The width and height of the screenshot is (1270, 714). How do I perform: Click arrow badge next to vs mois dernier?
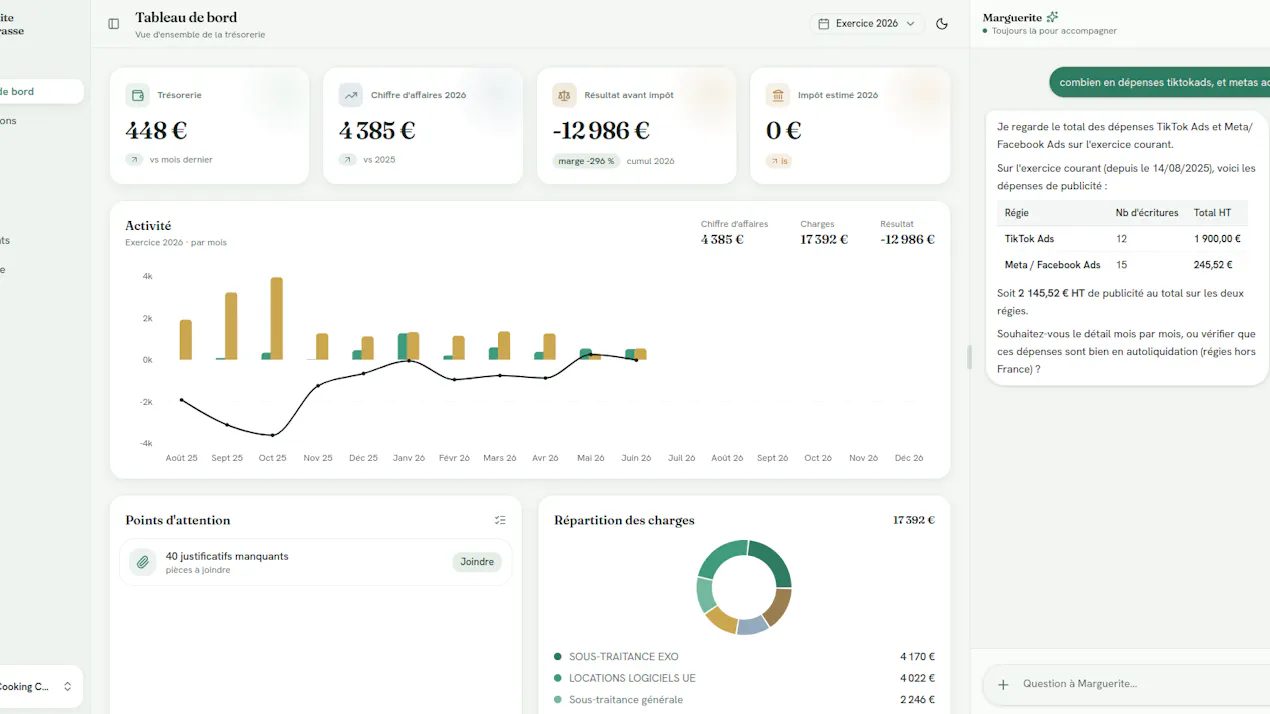click(x=134, y=160)
